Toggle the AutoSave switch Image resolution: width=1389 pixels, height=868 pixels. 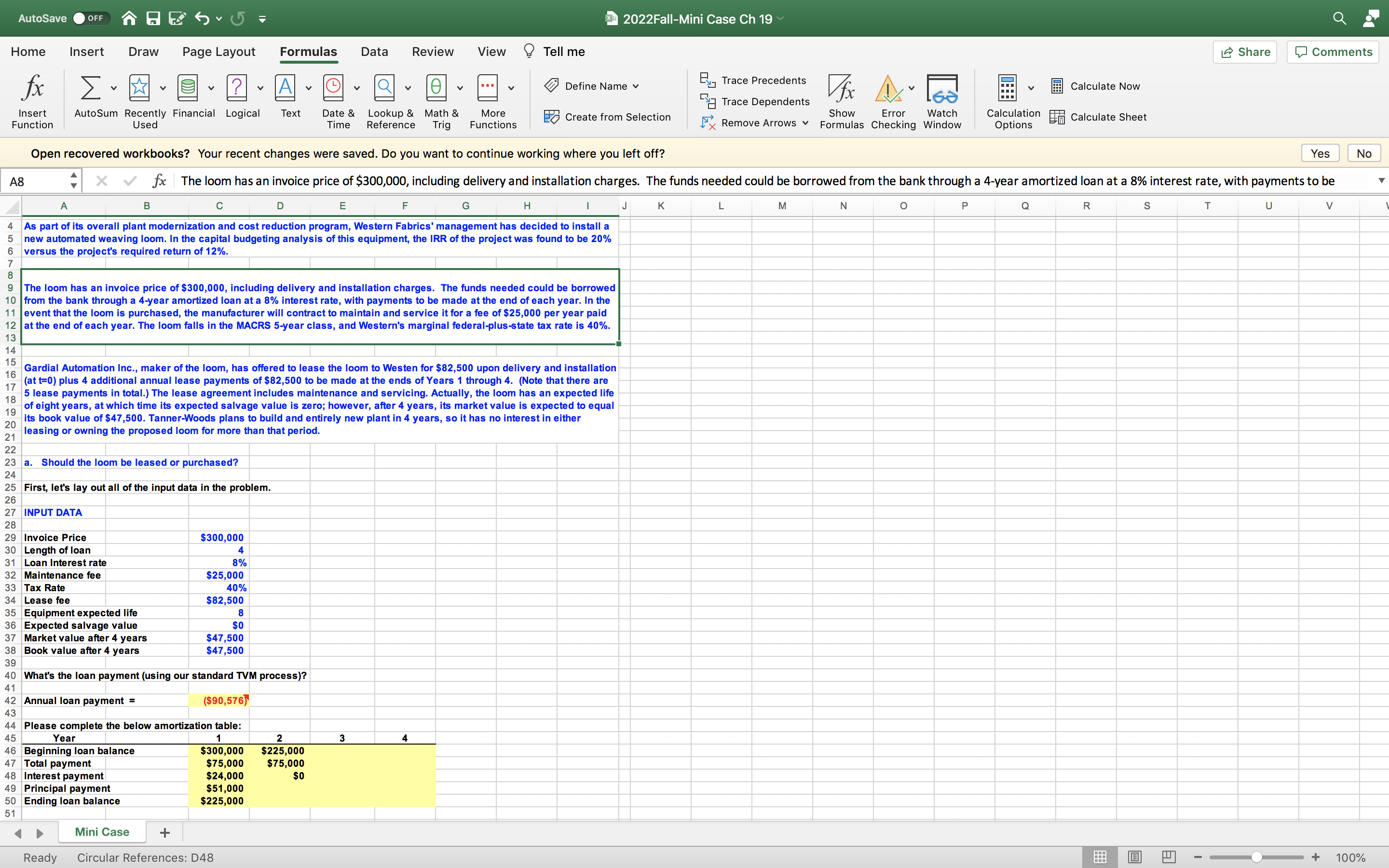91,18
